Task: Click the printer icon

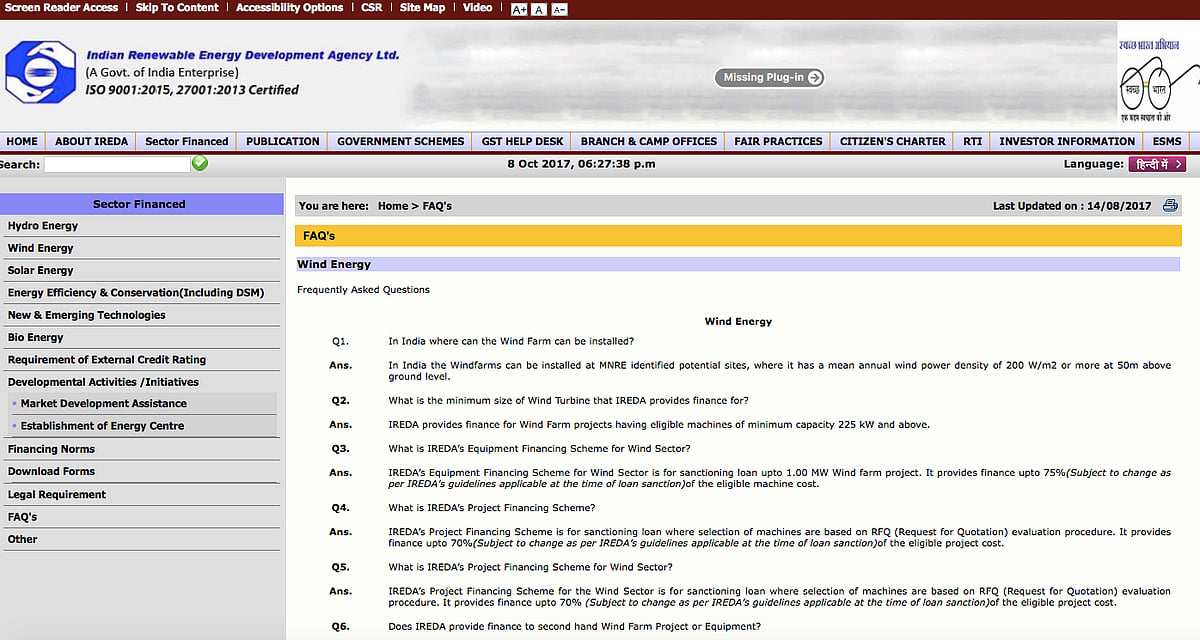Action: [x=1171, y=206]
